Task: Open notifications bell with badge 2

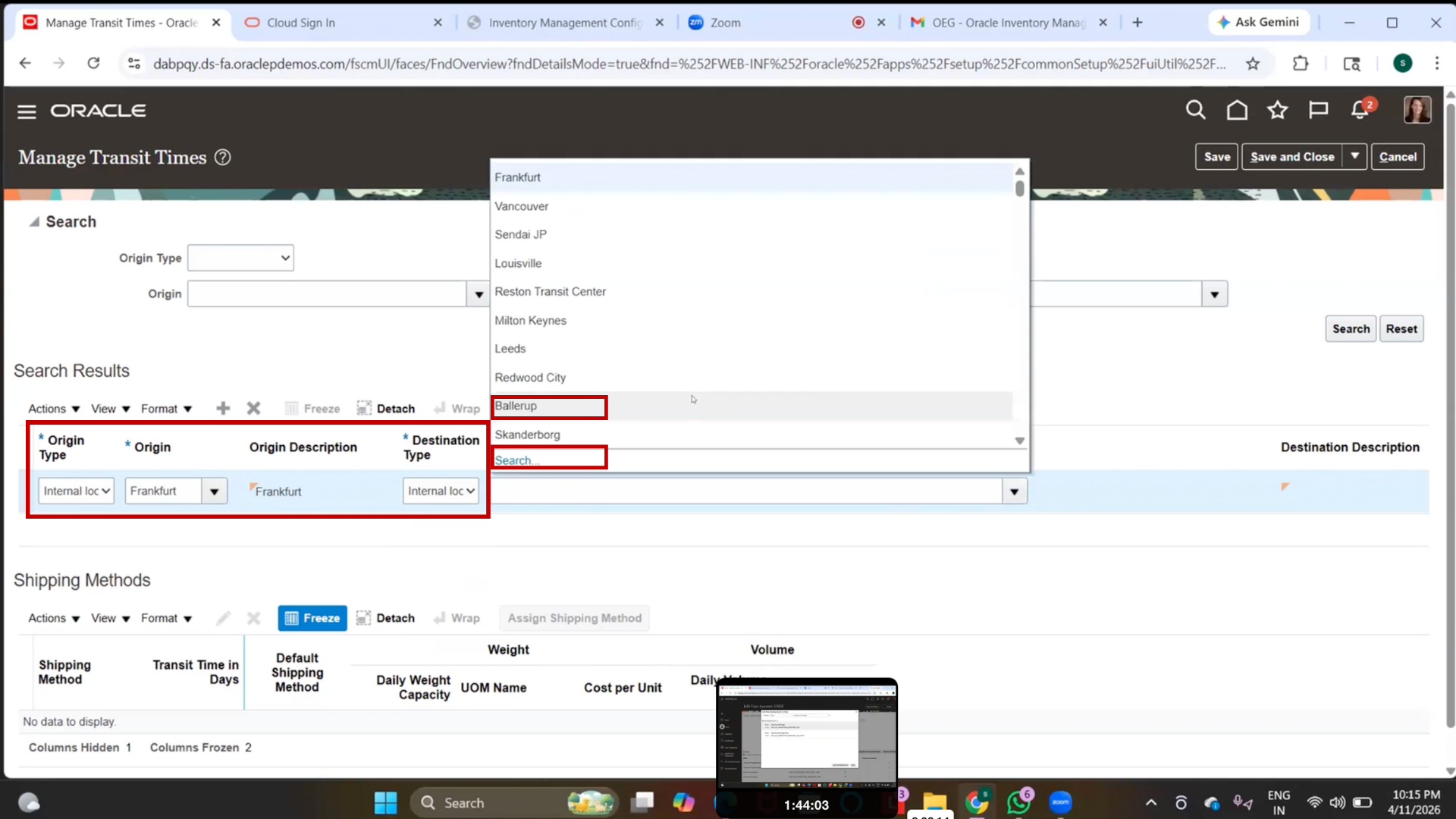Action: point(1361,110)
